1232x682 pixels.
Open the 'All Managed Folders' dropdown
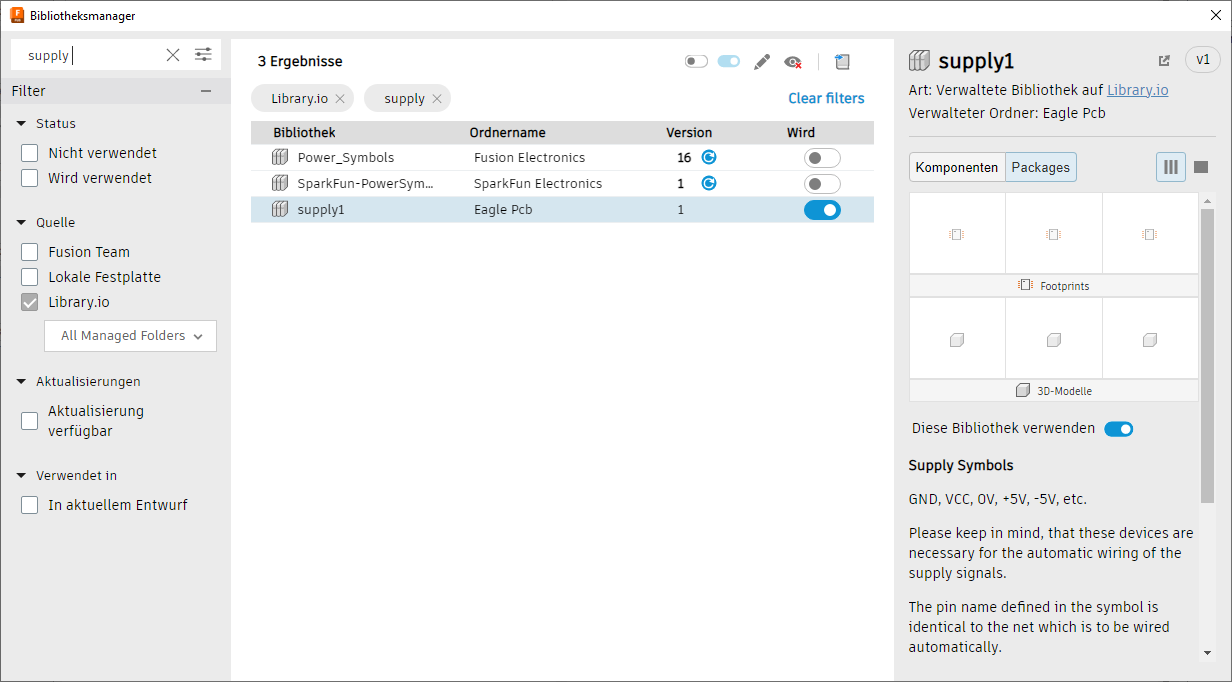(130, 336)
